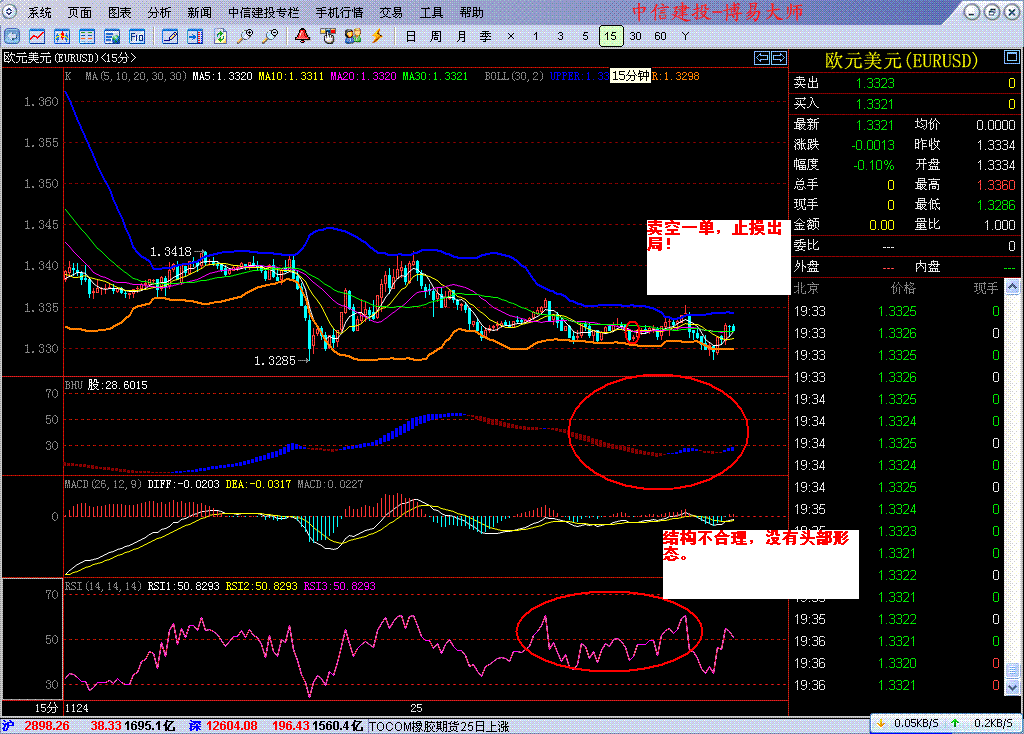This screenshot has height=734, width=1024.
Task: Click the round app logo left of 系统
Action: point(10,11)
